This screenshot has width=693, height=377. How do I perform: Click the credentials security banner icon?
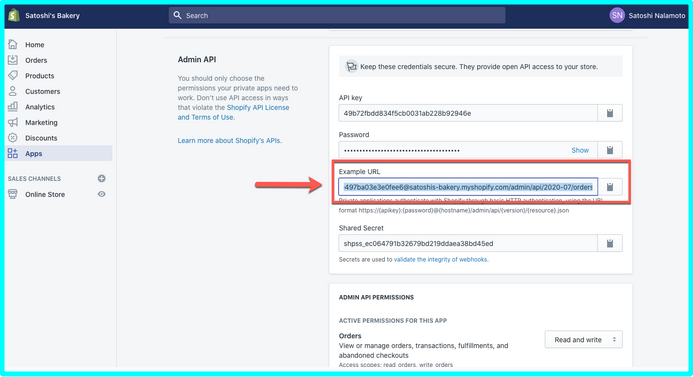[x=351, y=66]
